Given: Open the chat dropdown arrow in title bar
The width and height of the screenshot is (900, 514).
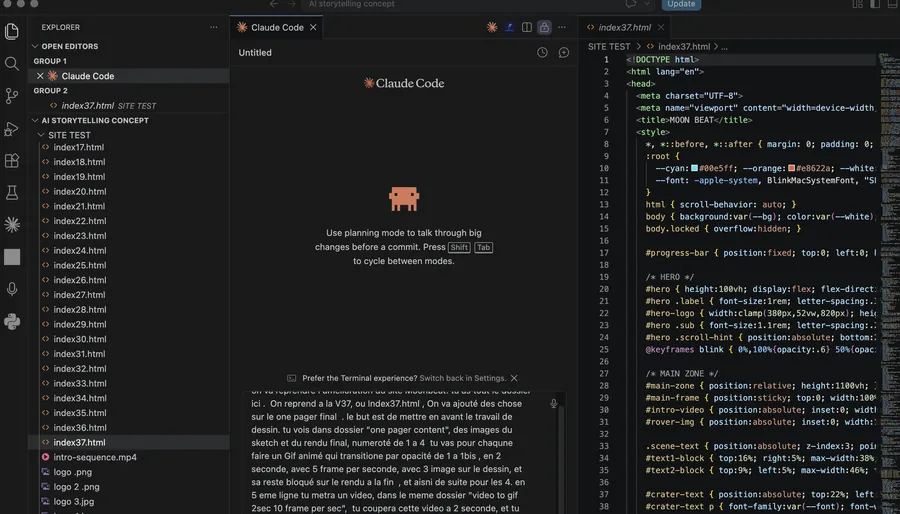Looking at the screenshot, I should point(647,4).
